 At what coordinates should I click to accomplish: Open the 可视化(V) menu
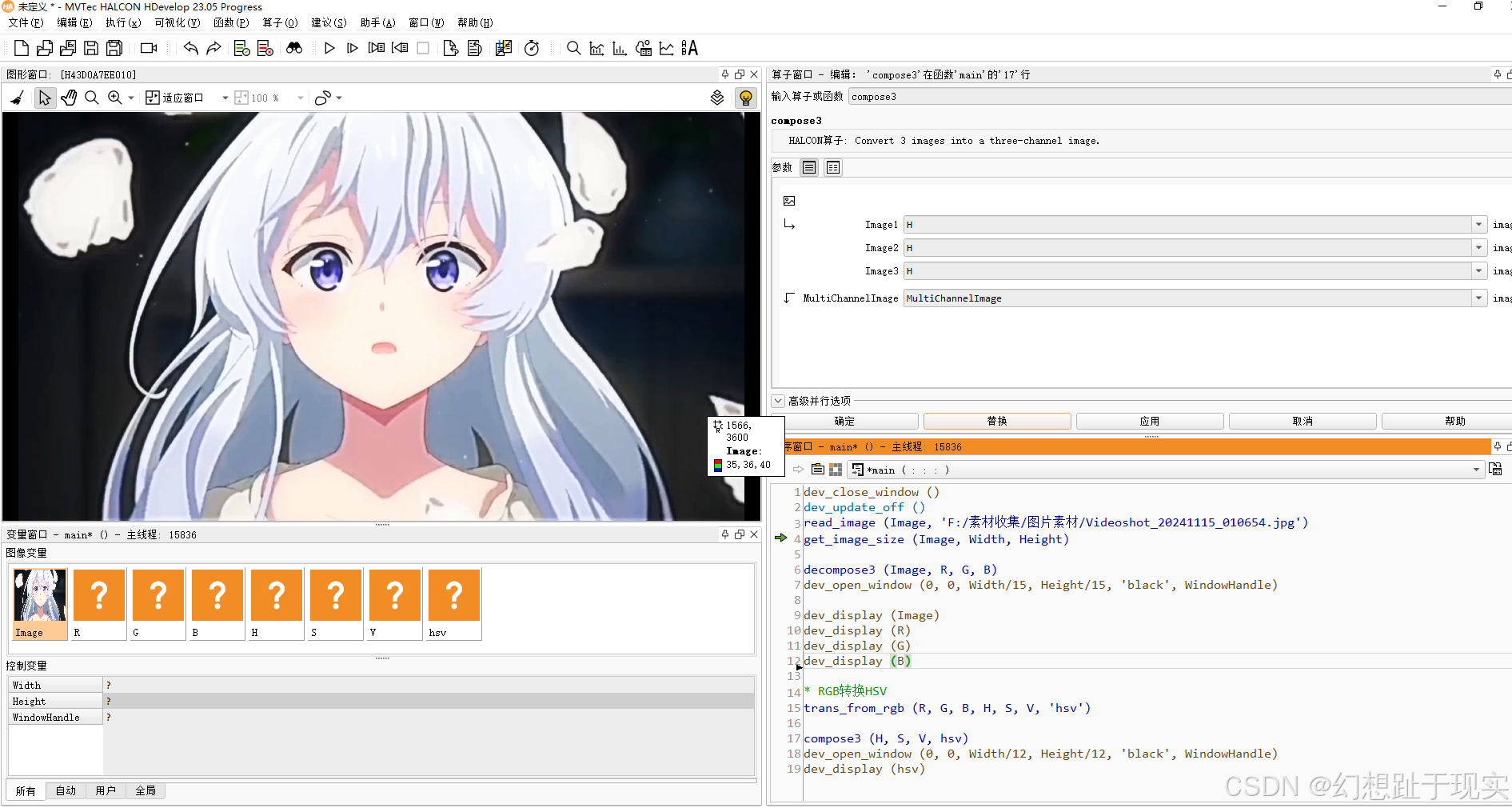[x=178, y=22]
